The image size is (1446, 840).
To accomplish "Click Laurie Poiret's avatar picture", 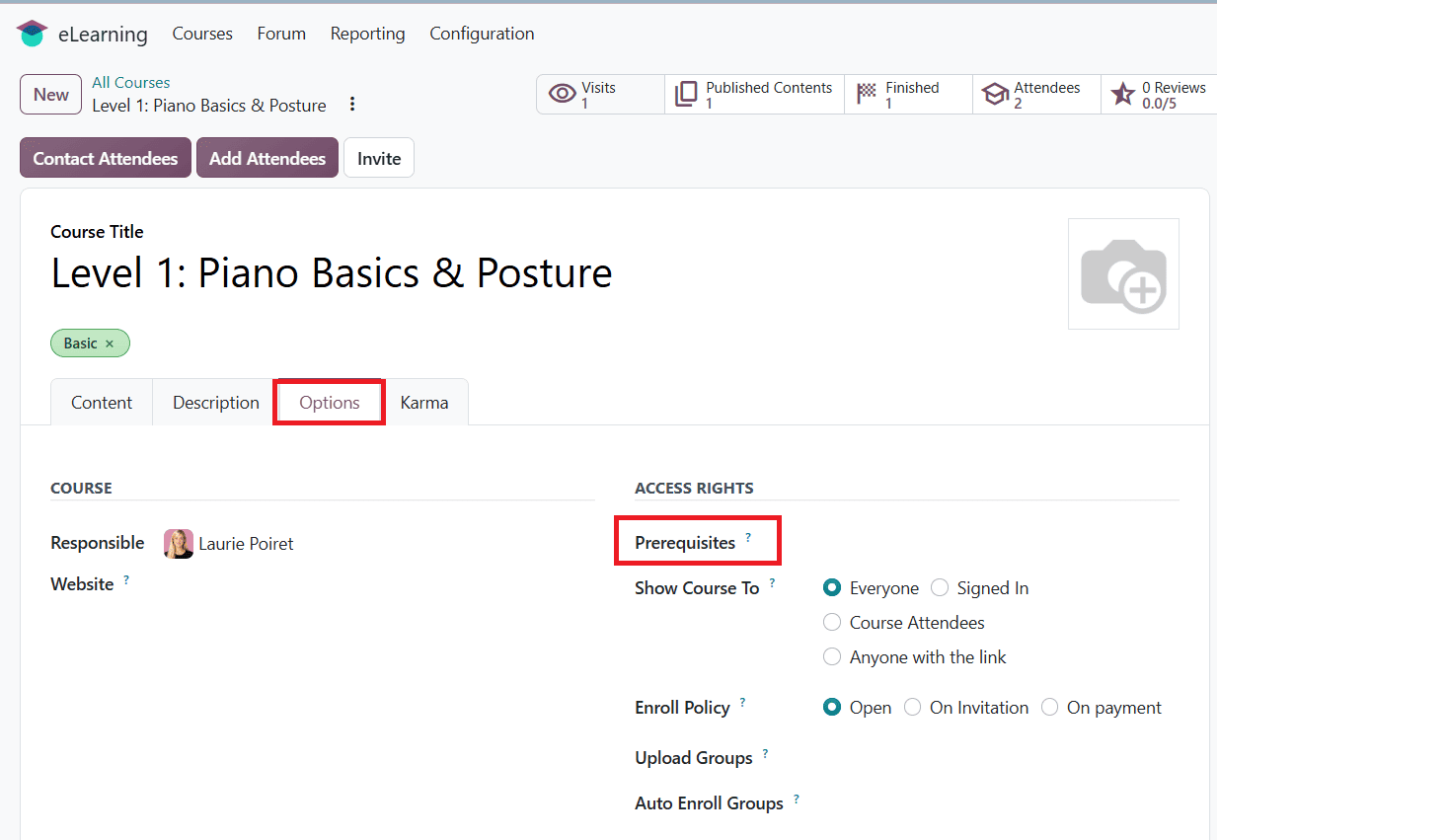I will click(179, 544).
